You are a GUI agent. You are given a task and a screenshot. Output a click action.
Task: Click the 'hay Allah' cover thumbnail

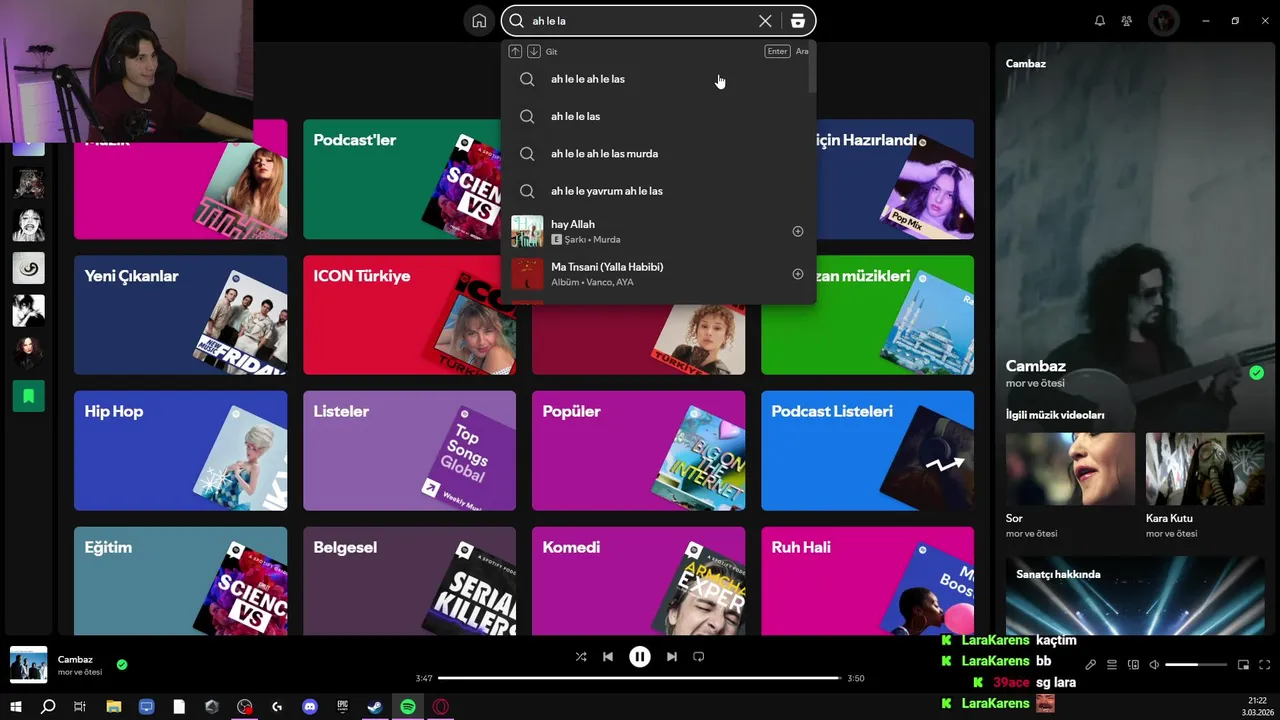(x=527, y=231)
